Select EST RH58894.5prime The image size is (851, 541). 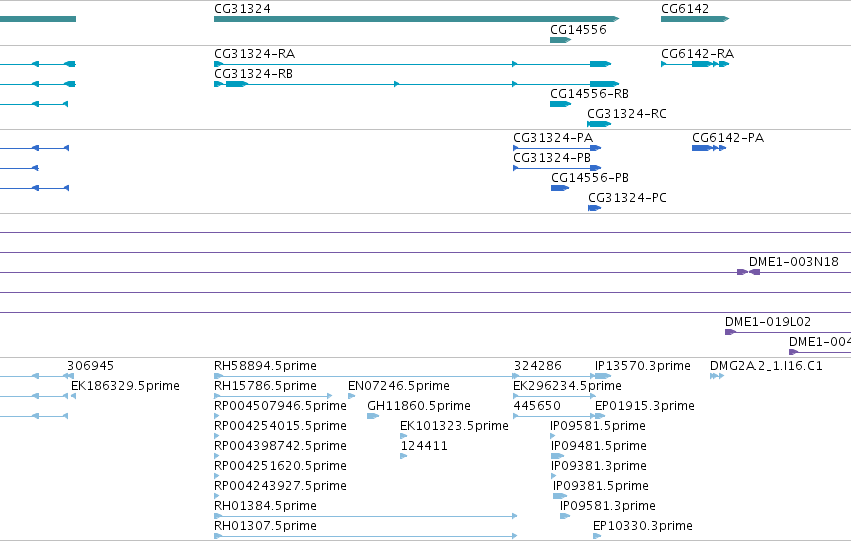click(364, 376)
